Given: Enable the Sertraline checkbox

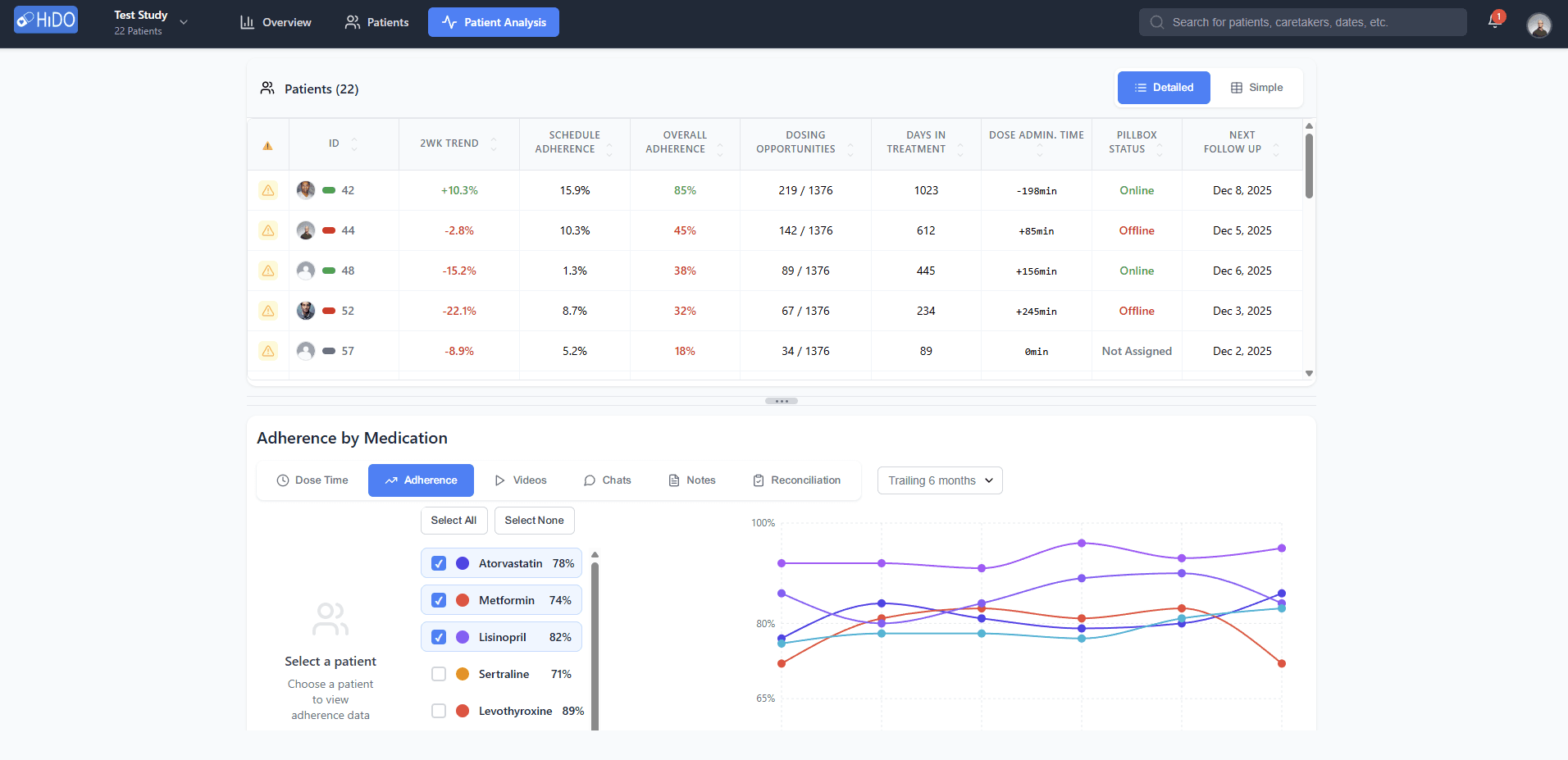Looking at the screenshot, I should 439,673.
